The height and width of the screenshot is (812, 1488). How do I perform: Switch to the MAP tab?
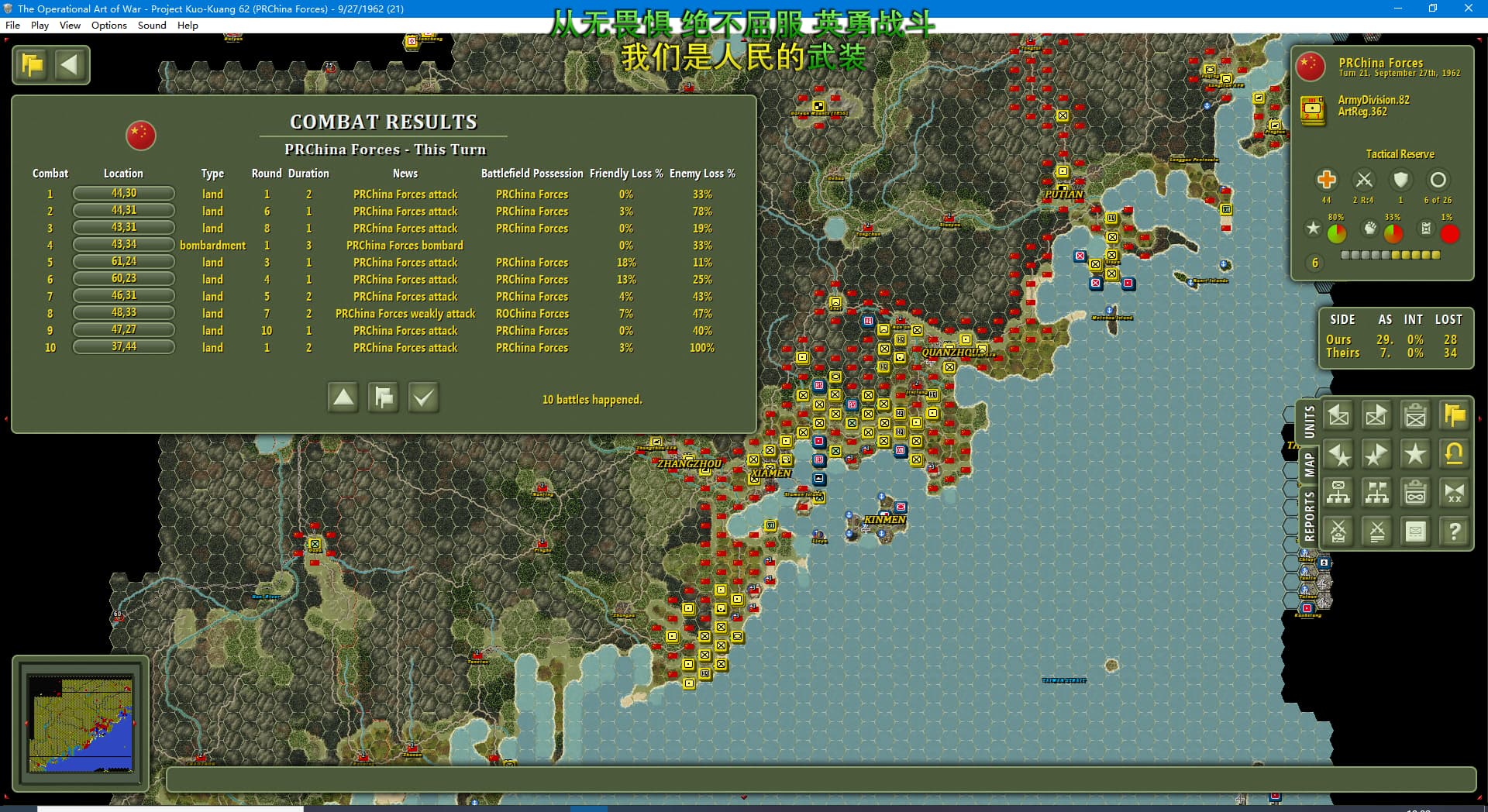(1309, 465)
